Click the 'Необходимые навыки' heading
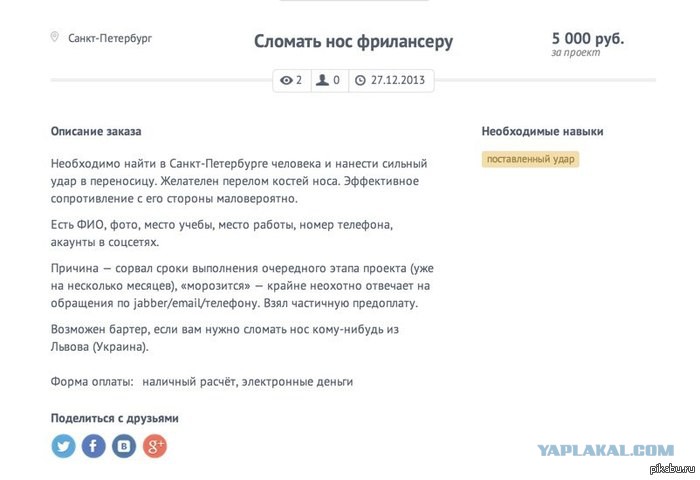 542,131
